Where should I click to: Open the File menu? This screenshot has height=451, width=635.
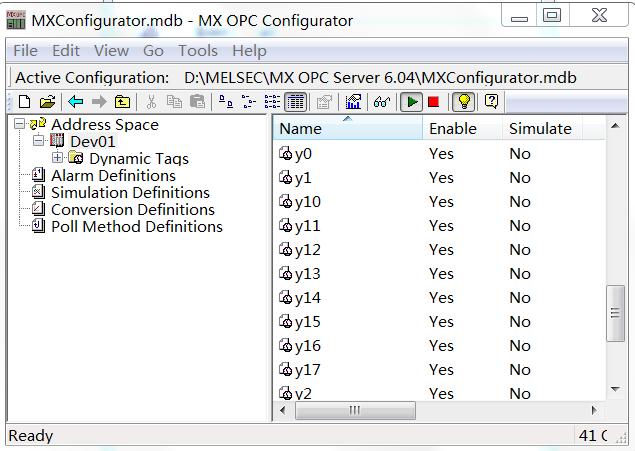coord(26,51)
